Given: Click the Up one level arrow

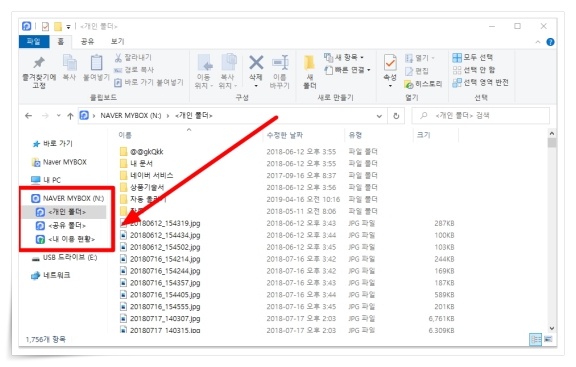Looking at the screenshot, I should pos(70,116).
